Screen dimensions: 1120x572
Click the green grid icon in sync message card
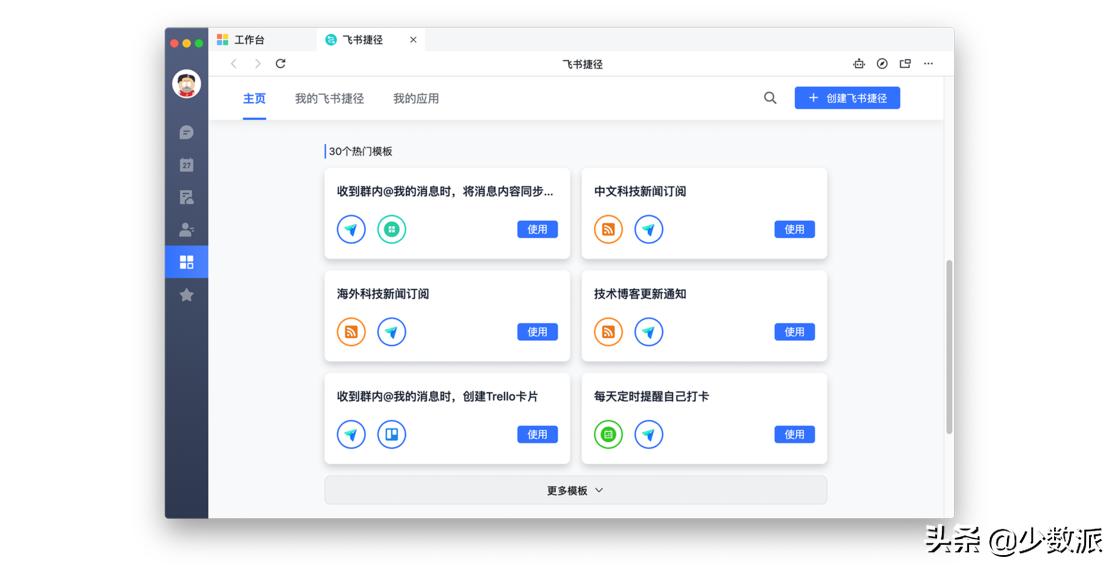[391, 229]
